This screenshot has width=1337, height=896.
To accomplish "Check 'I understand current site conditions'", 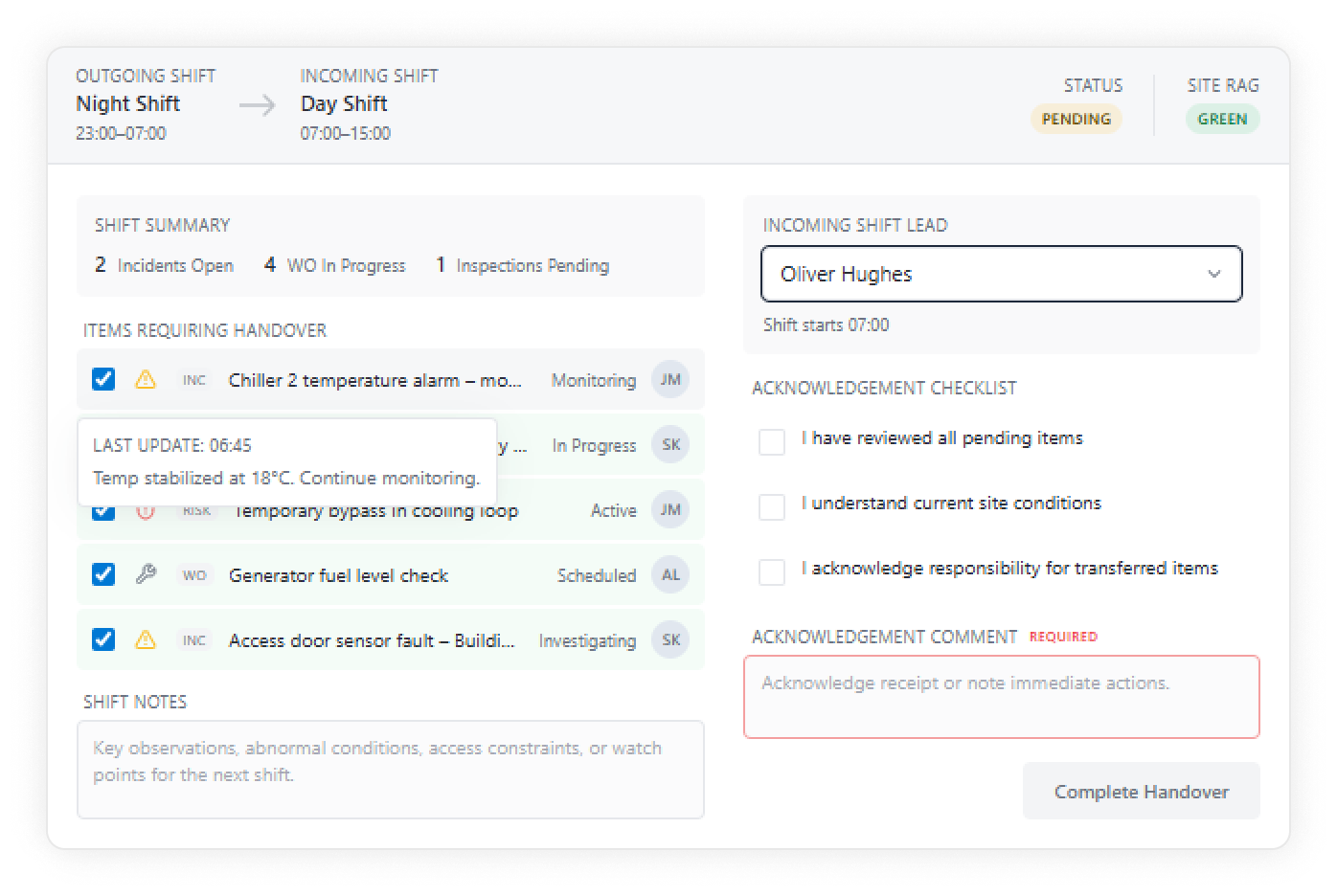I will coord(772,506).
